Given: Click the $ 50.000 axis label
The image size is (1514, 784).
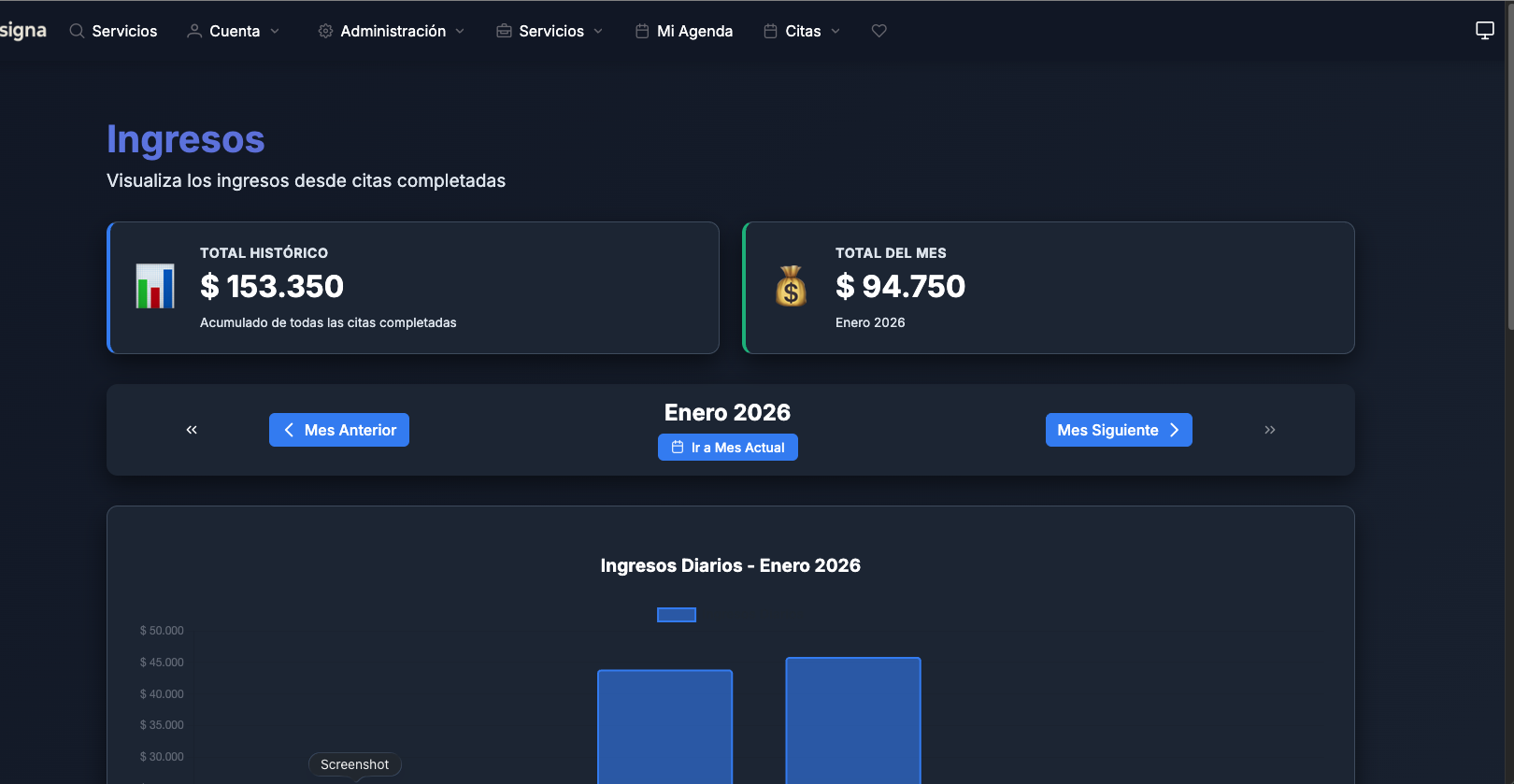Looking at the screenshot, I should (x=162, y=631).
